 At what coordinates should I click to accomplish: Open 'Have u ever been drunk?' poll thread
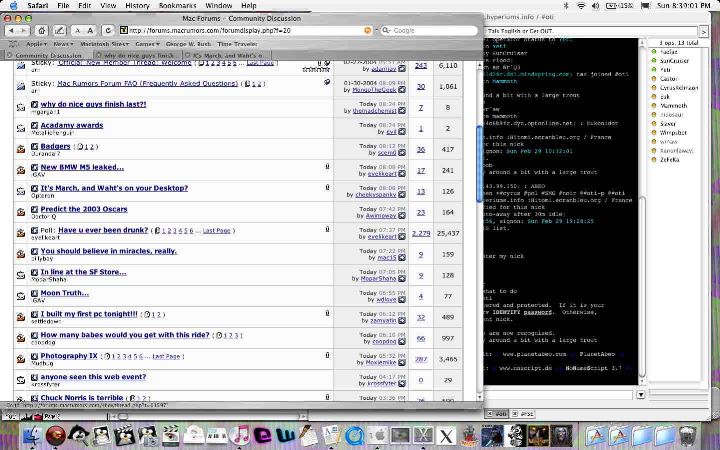[103, 230]
